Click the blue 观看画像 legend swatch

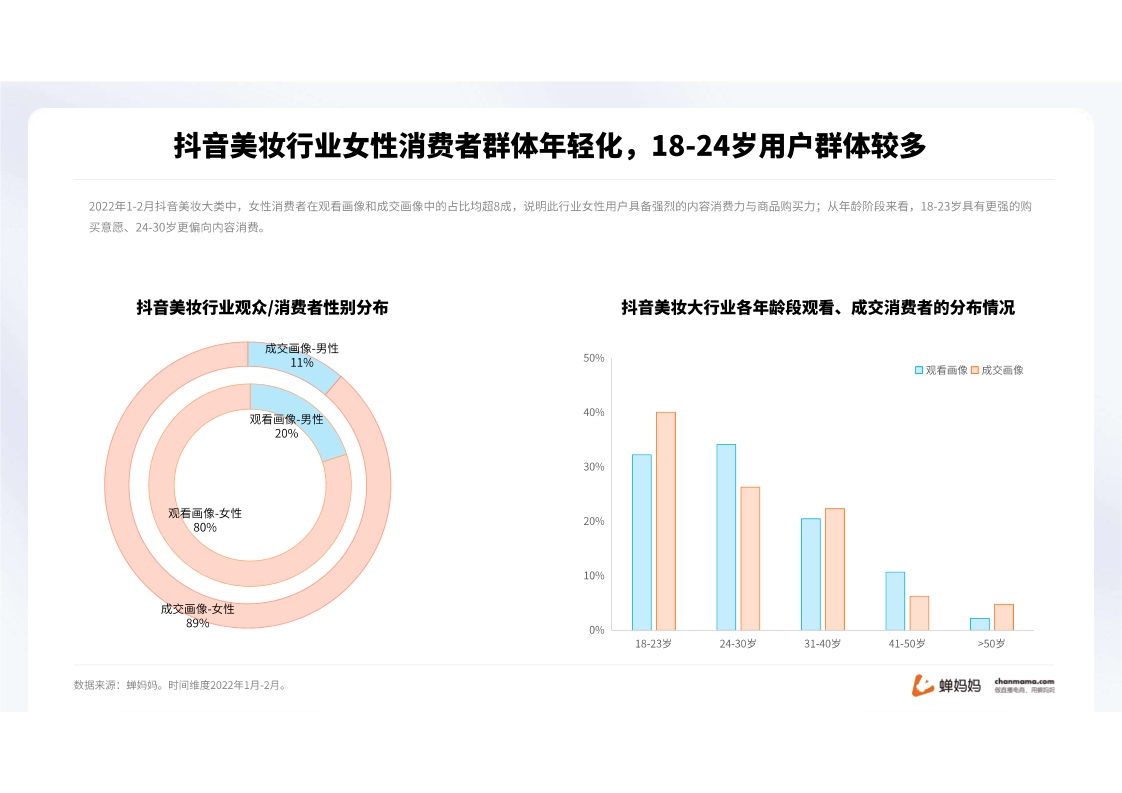click(x=919, y=370)
